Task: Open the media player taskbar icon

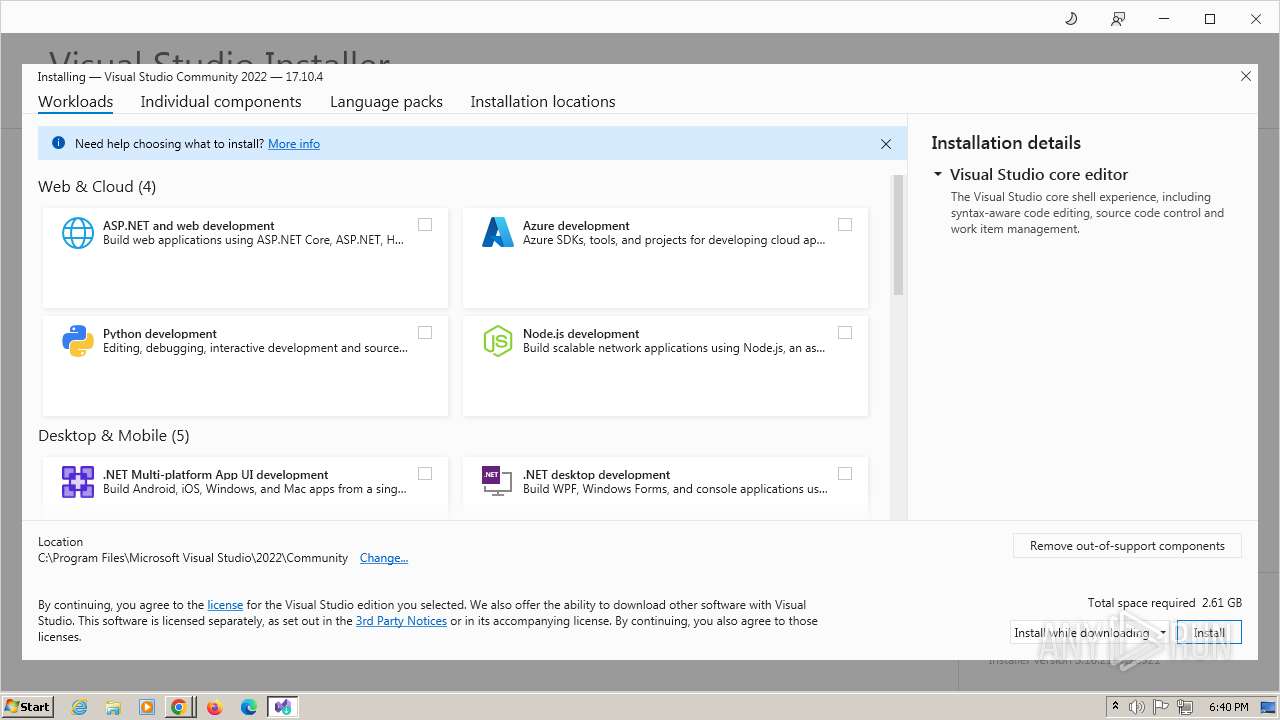Action: click(147, 707)
